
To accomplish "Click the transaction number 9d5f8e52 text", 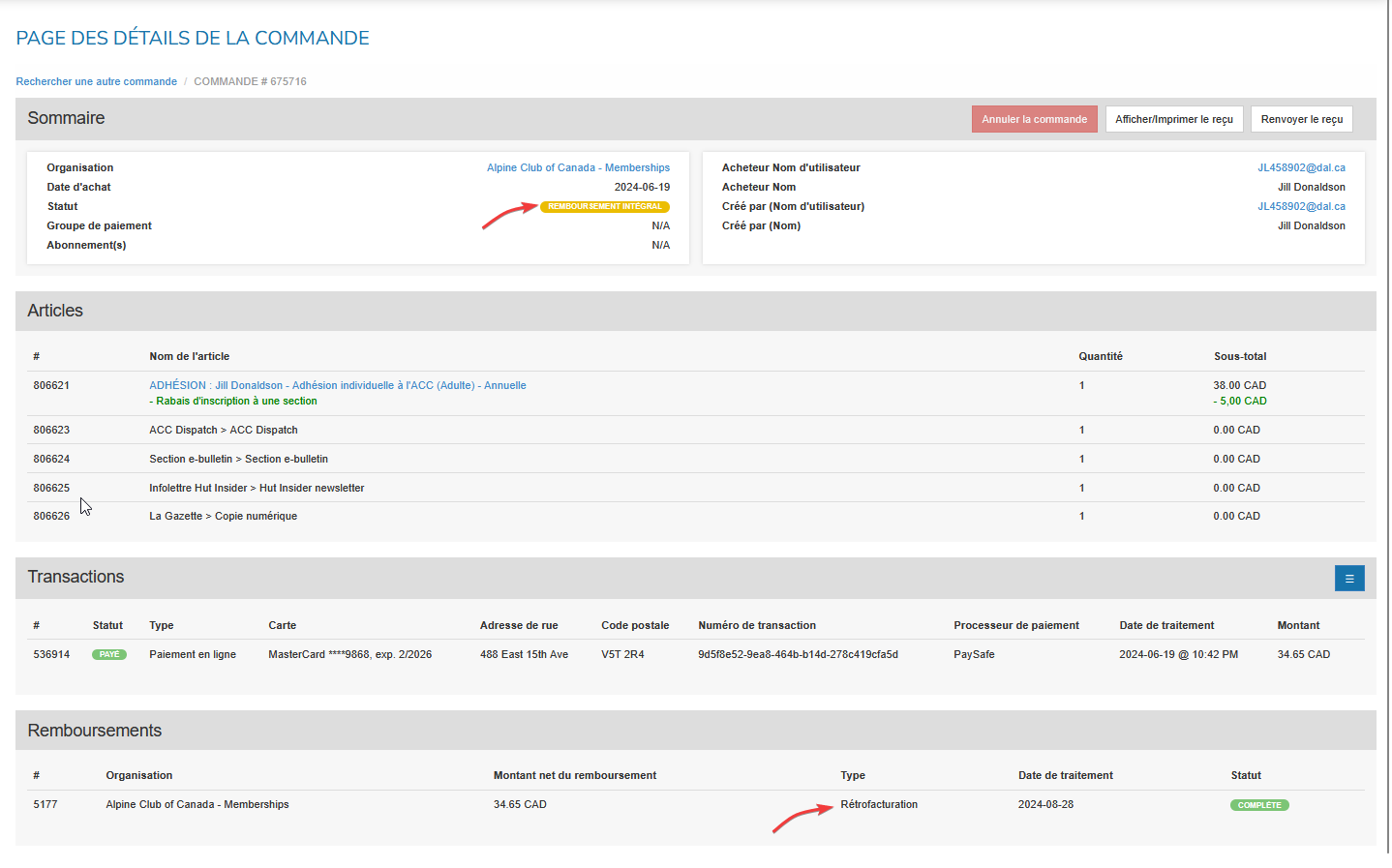I will (798, 654).
